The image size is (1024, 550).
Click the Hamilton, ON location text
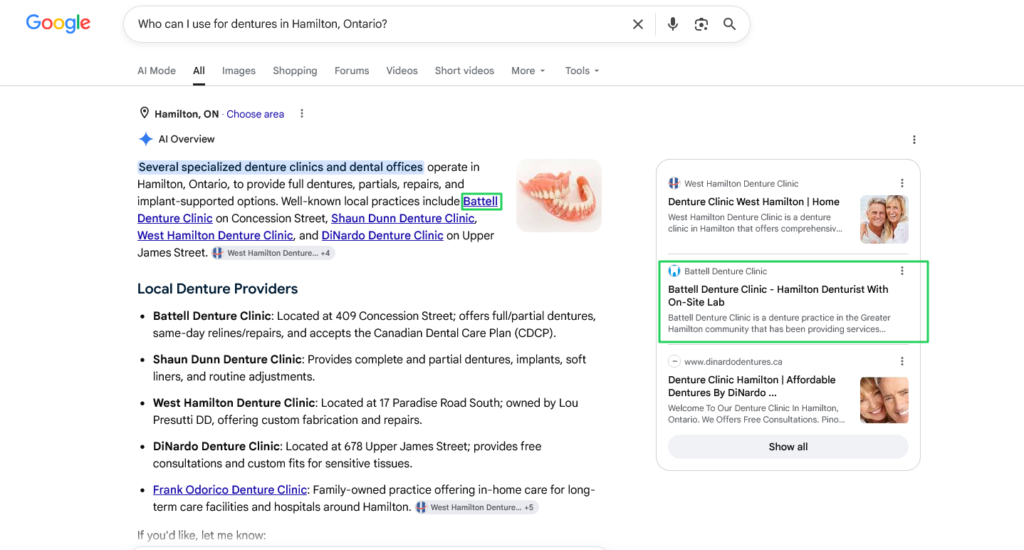tap(187, 114)
